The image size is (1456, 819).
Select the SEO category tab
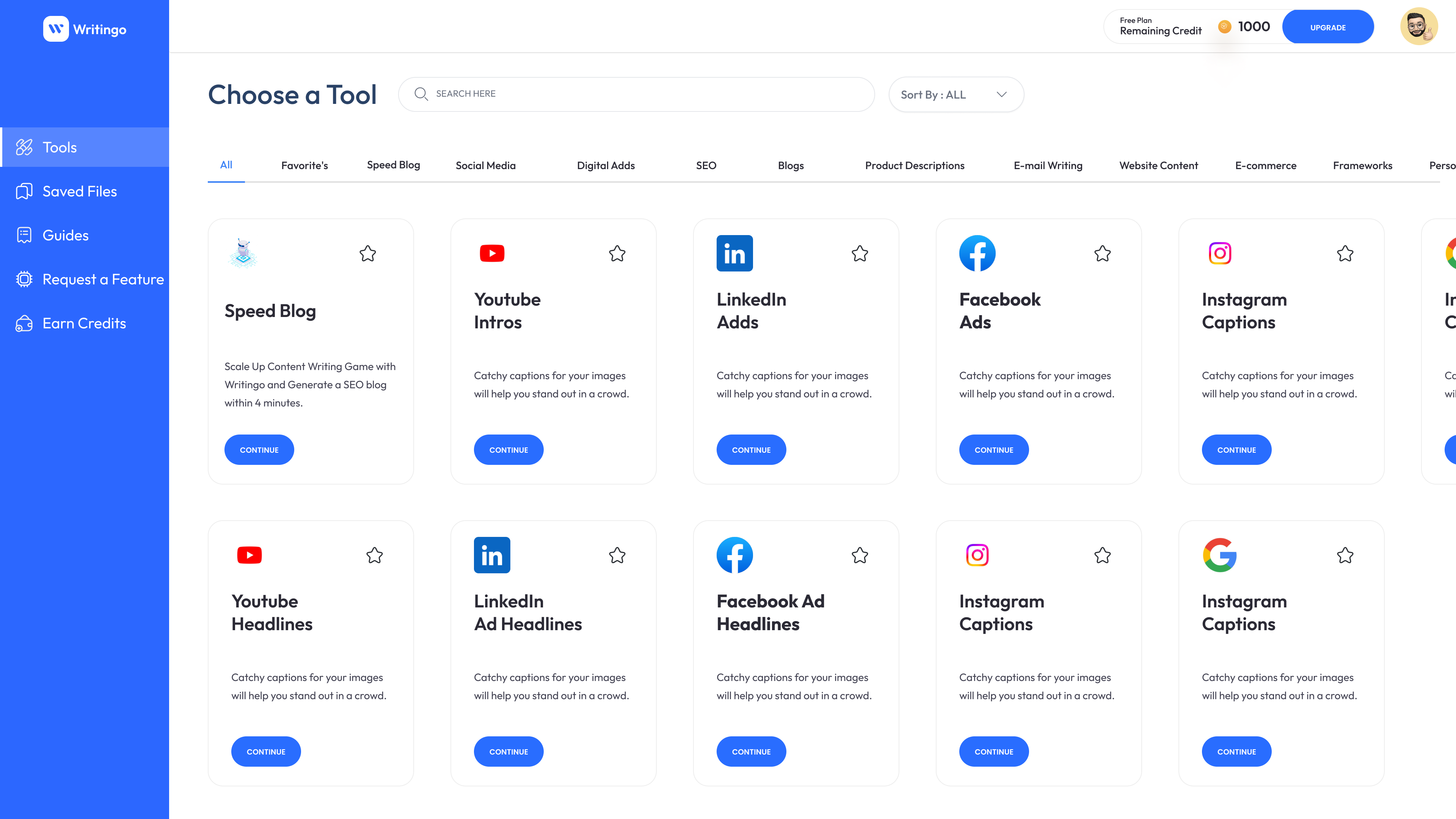[705, 165]
